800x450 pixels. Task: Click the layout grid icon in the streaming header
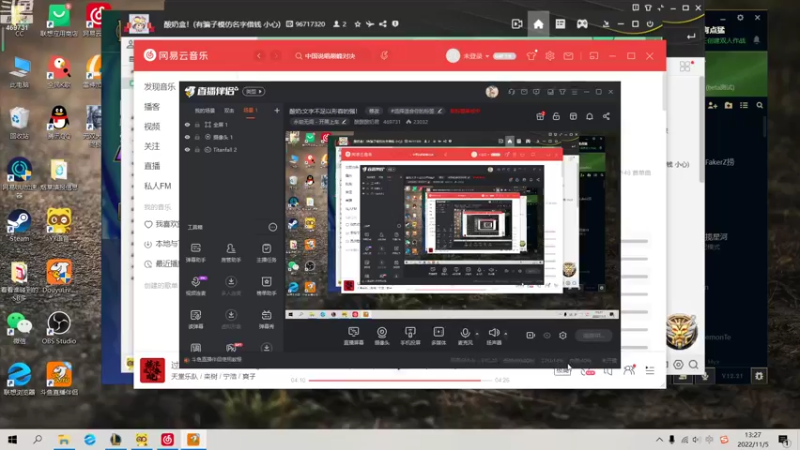click(x=573, y=116)
